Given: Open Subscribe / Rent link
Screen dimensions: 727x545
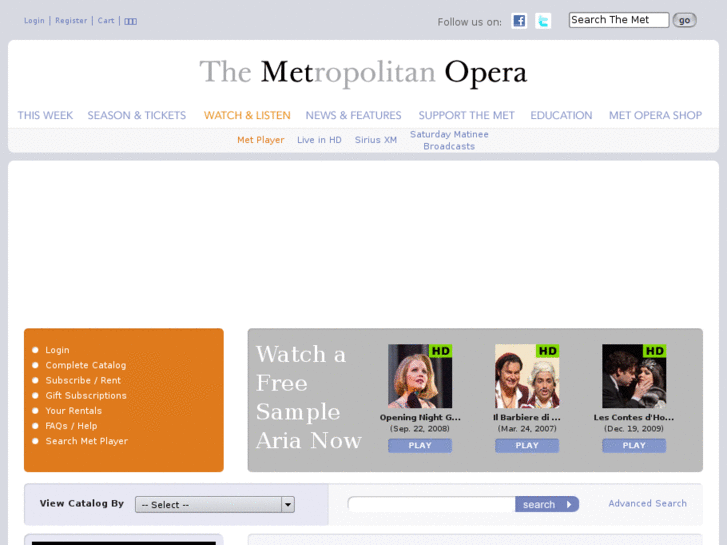Looking at the screenshot, I should point(83,380).
